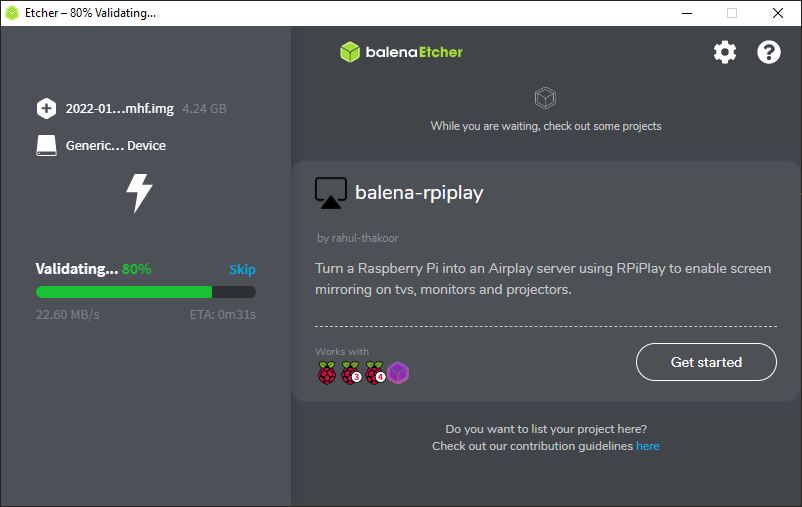Click the purple cube device icon
Image resolution: width=802 pixels, height=507 pixels.
tap(398, 372)
